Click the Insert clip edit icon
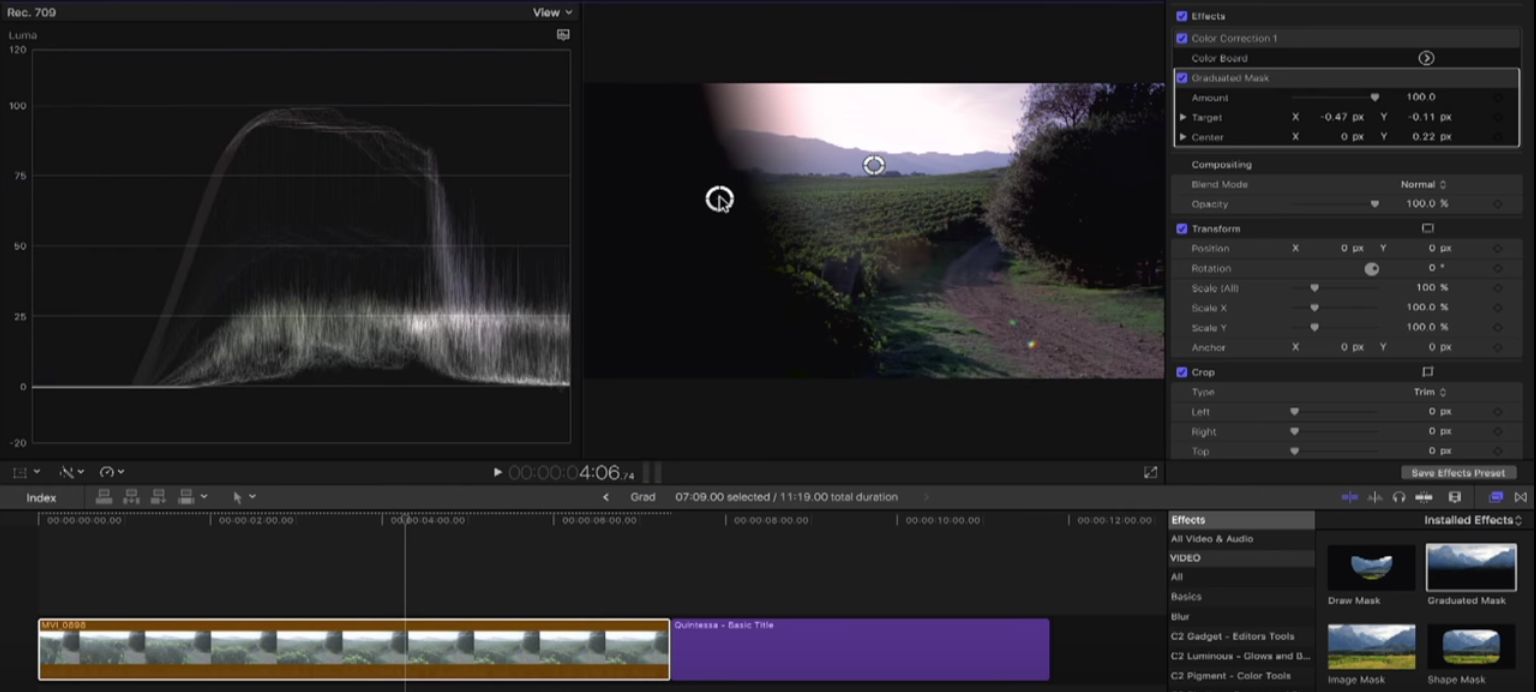Image resolution: width=1536 pixels, height=692 pixels. click(131, 497)
